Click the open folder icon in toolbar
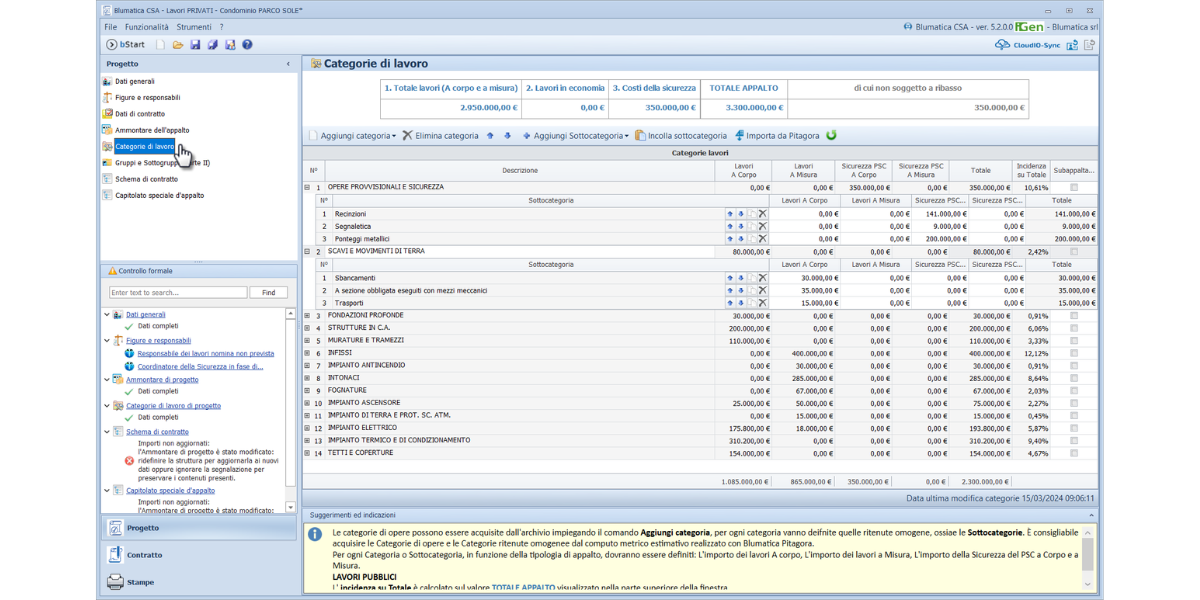Screen dimensions: 1200x600 [x=178, y=45]
